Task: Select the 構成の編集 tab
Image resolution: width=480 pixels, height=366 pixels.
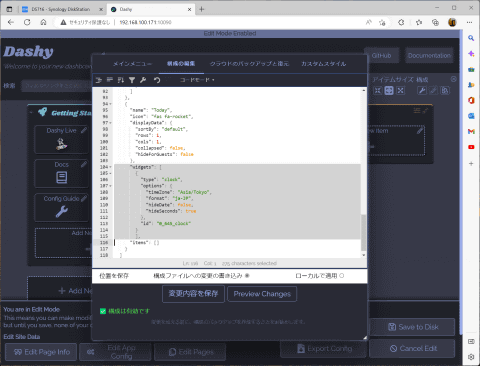Action: click(181, 64)
